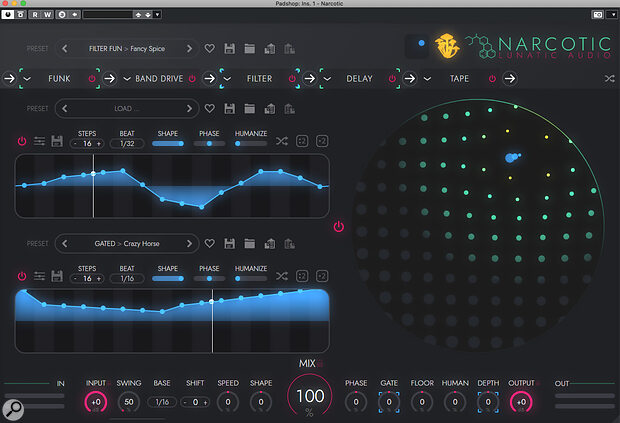The height and width of the screenshot is (423, 620).
Task: Enable host Read automation R button
Action: [35, 15]
